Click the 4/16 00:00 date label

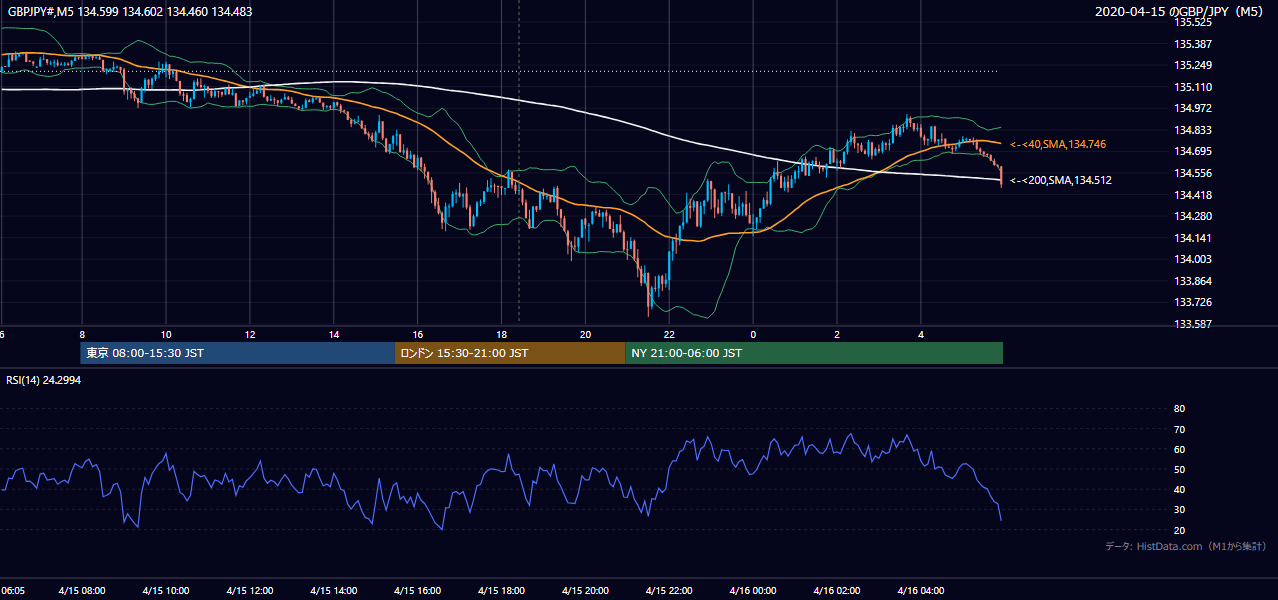point(753,590)
